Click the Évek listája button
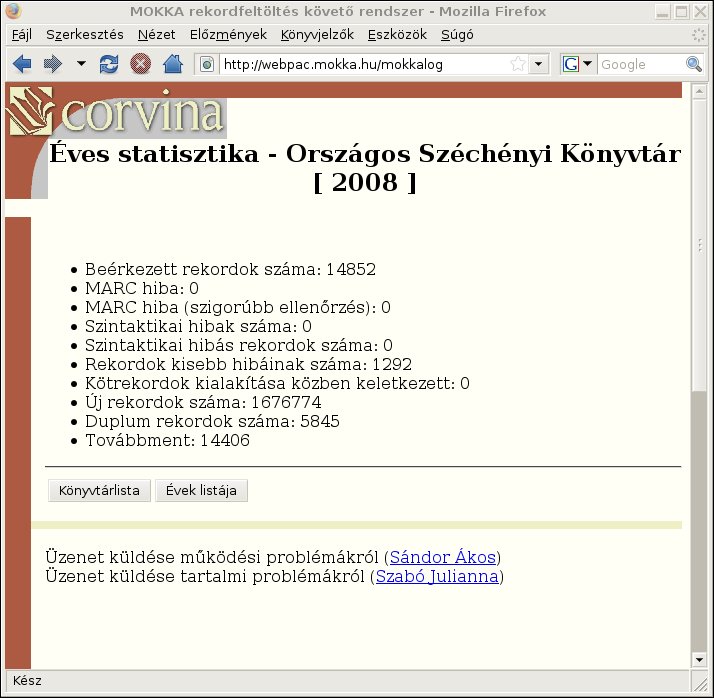714x698 pixels. click(201, 490)
